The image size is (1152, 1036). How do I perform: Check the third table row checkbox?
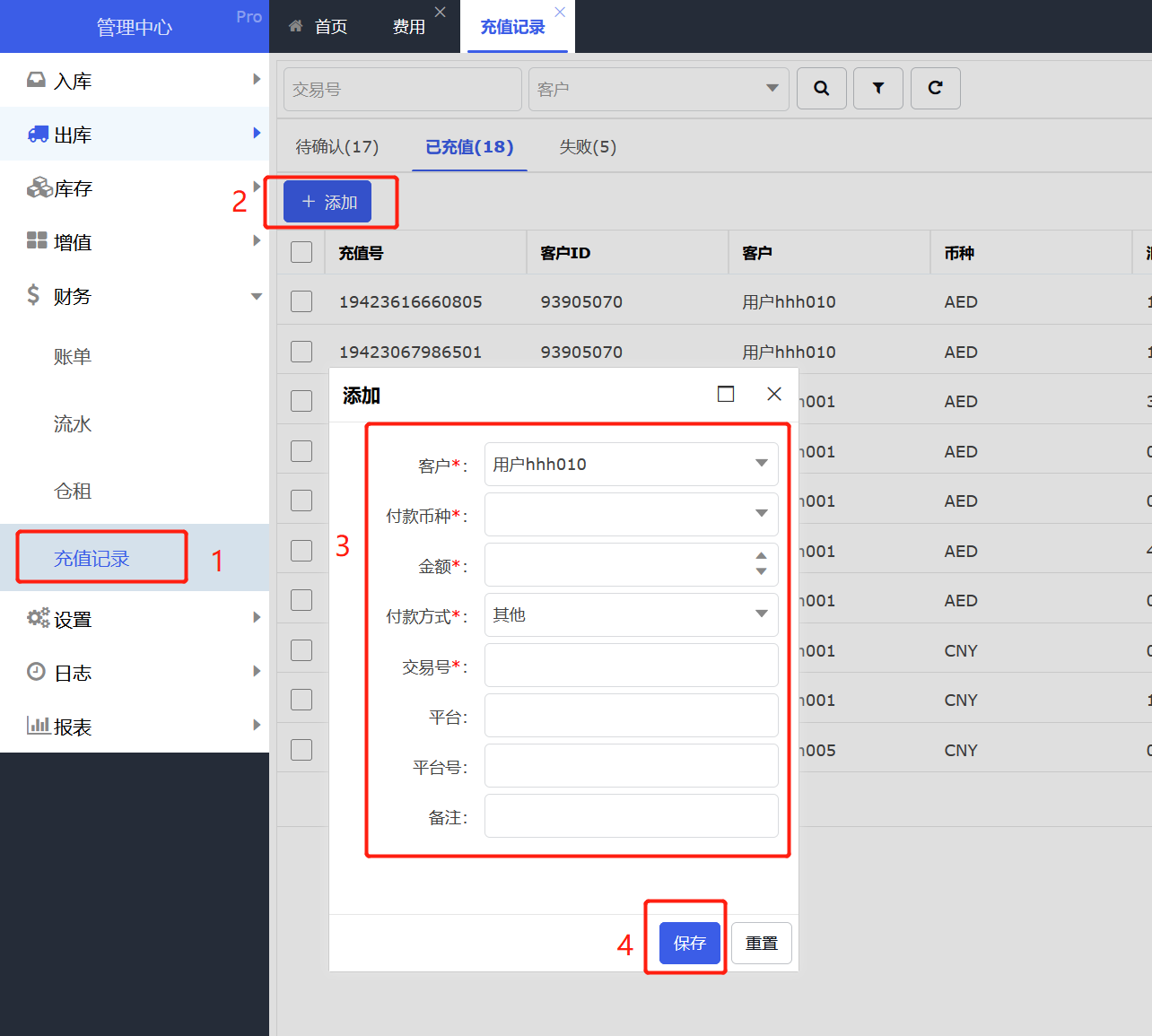coord(301,401)
